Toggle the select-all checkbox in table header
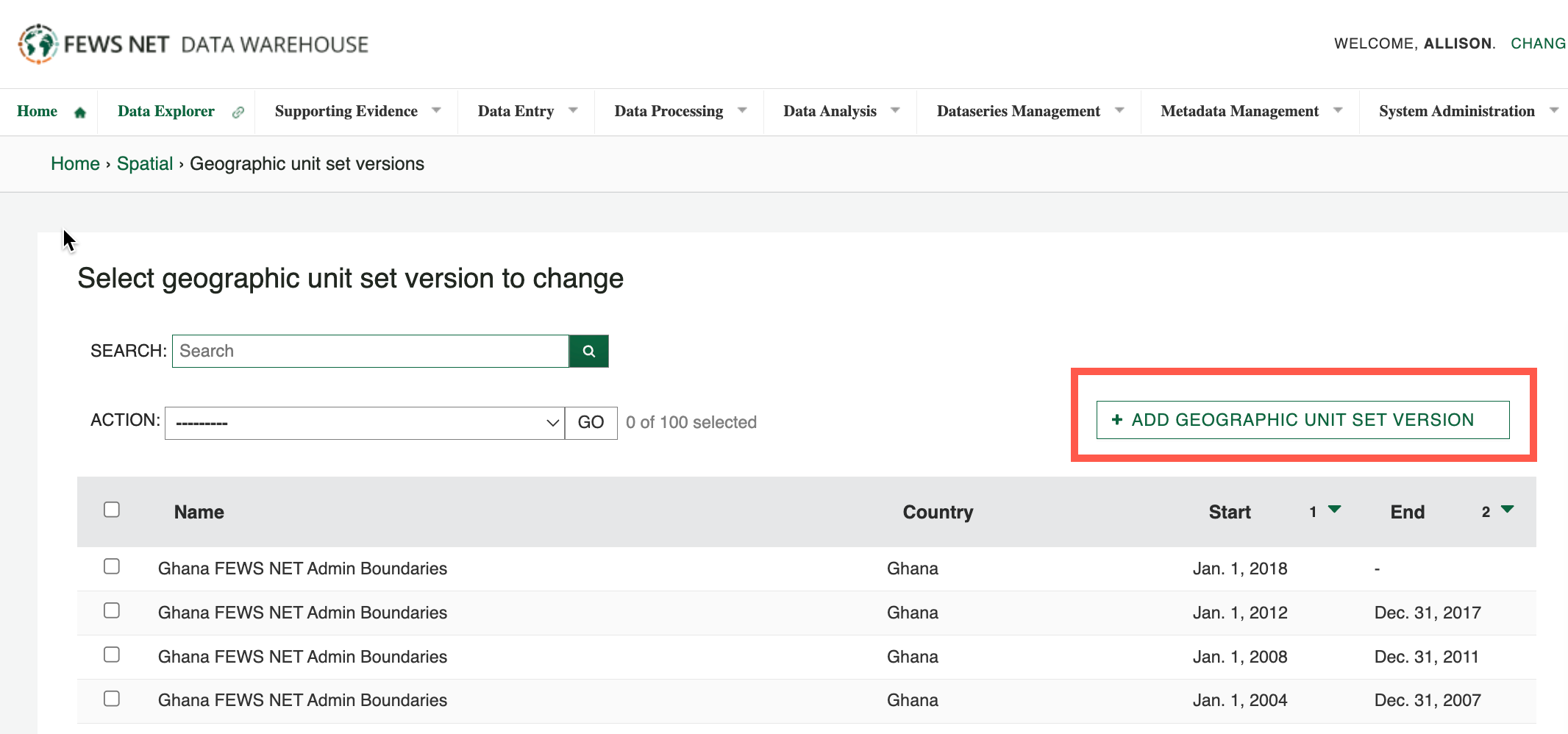Image resolution: width=1568 pixels, height=734 pixels. pyautogui.click(x=112, y=510)
